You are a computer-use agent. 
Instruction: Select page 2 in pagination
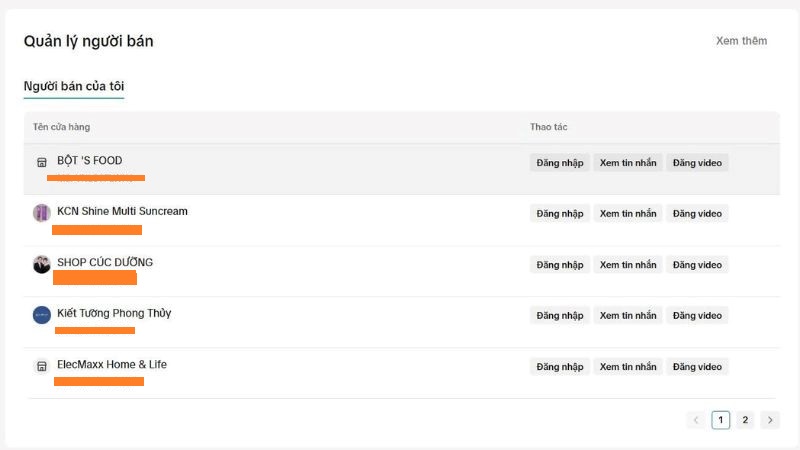(x=745, y=420)
